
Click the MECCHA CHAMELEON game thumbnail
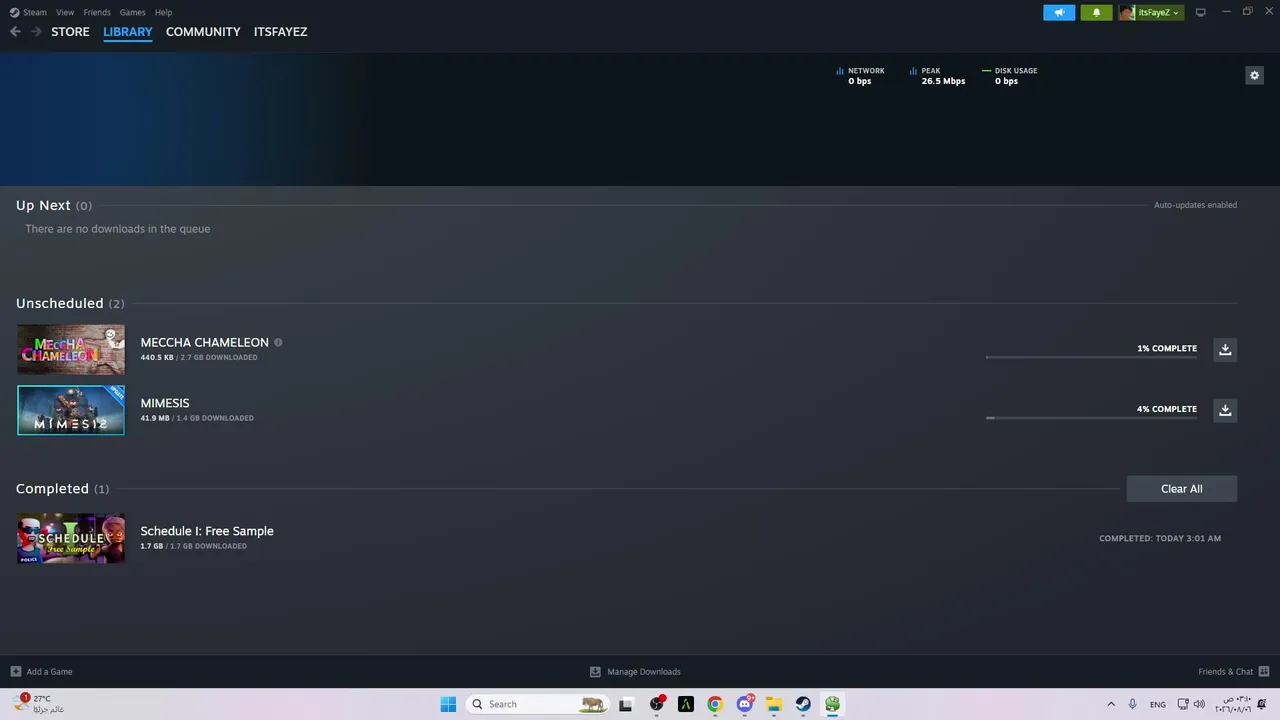[x=71, y=349]
